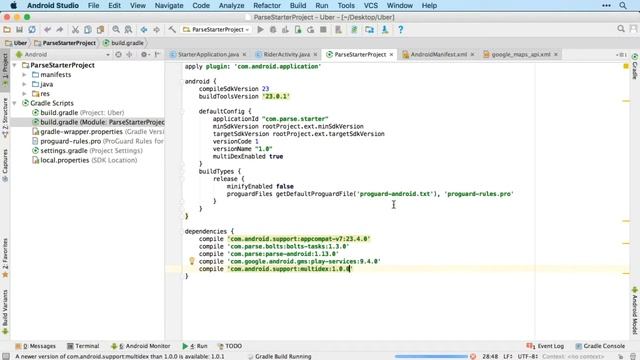Click the Stop square icon

coord(323,29)
